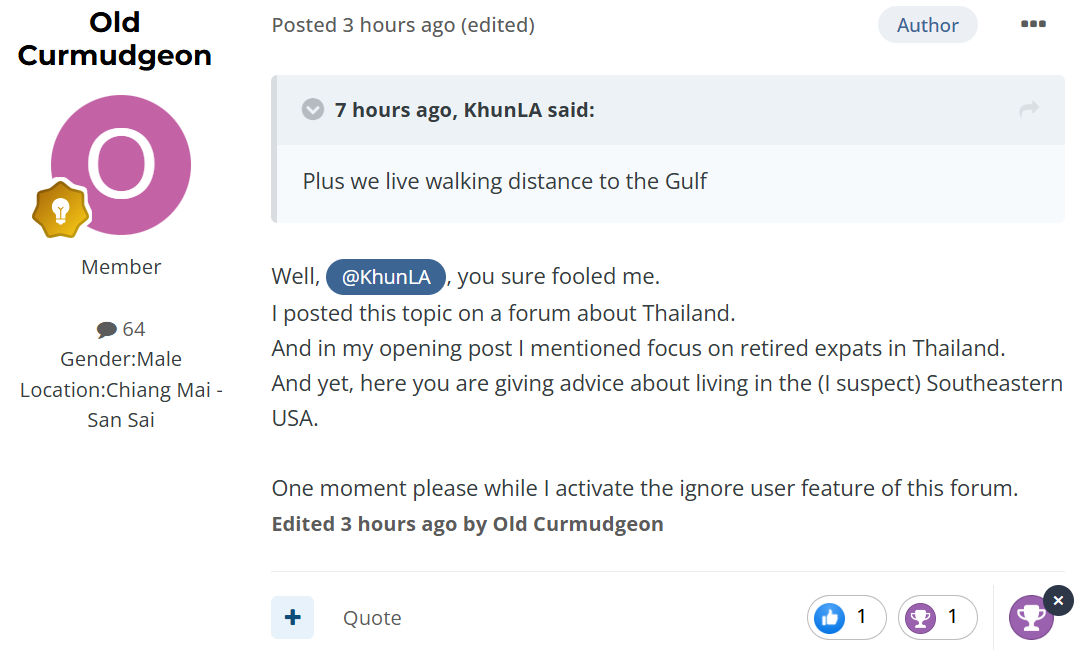Click the Edited 3 hours ago text
1081x656 pixels.
click(x=467, y=524)
